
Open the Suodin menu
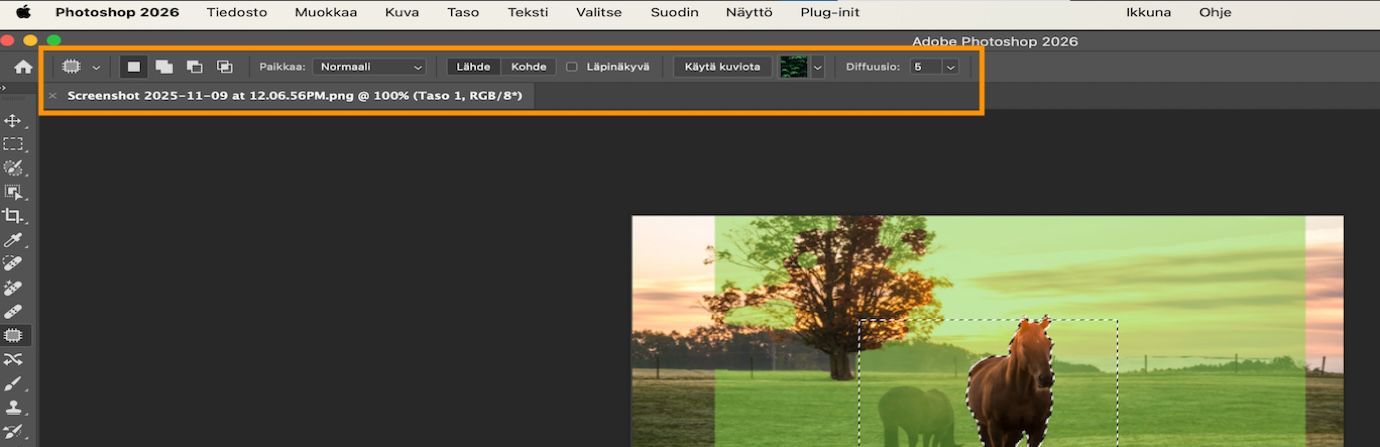tap(675, 12)
